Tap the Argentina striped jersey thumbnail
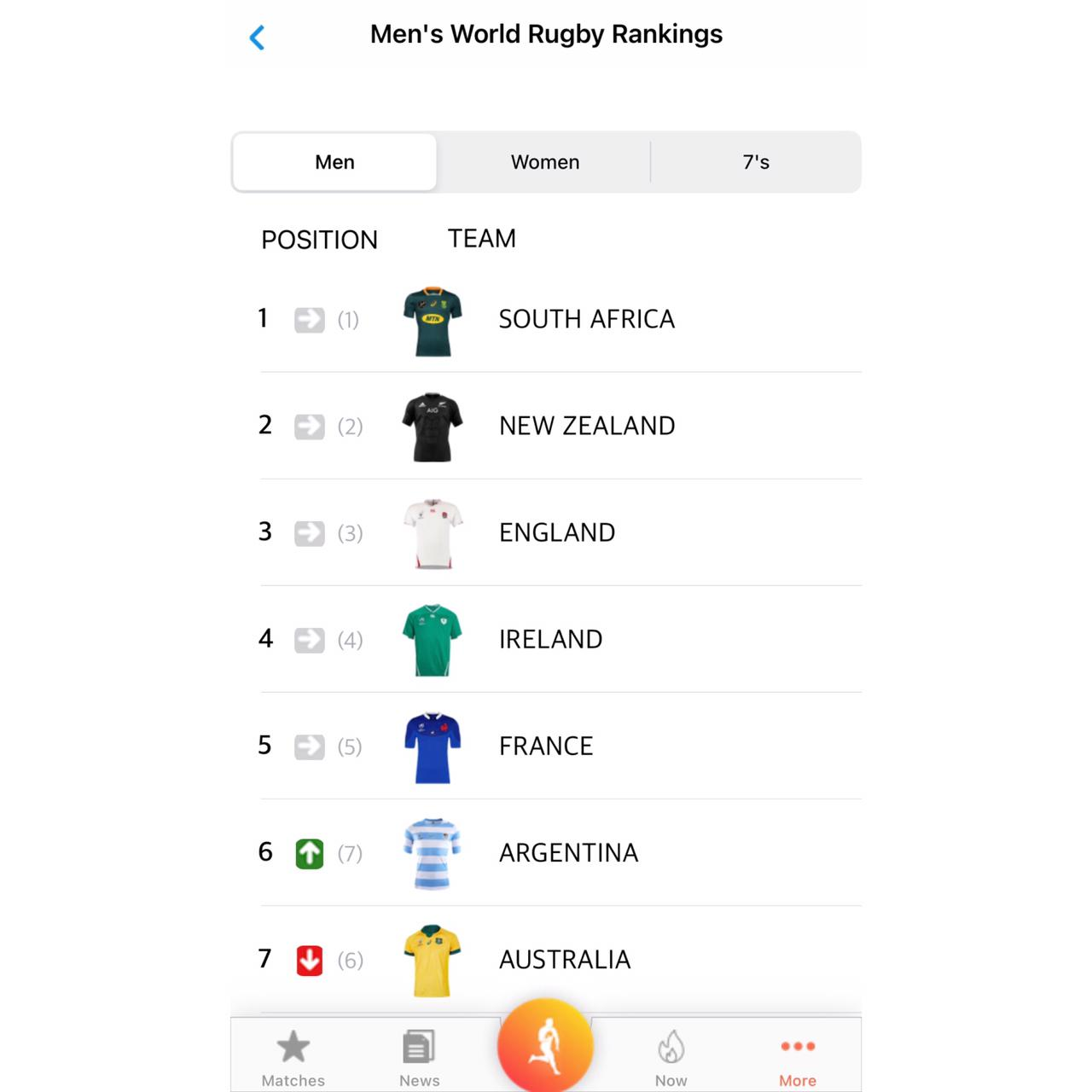The width and height of the screenshot is (1092, 1092). (x=433, y=853)
